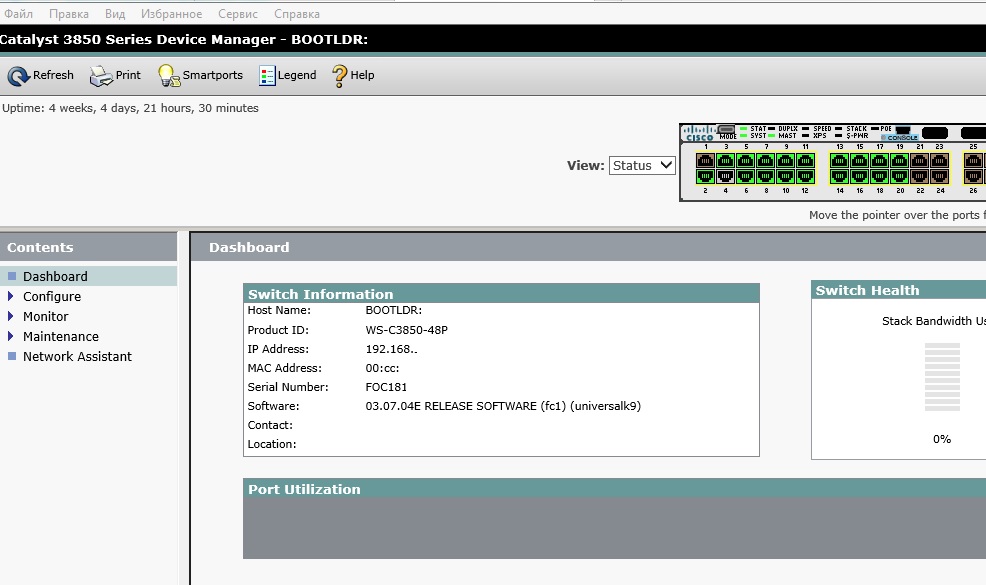Select switch port 8
The width and height of the screenshot is (986, 585).
tap(766, 177)
